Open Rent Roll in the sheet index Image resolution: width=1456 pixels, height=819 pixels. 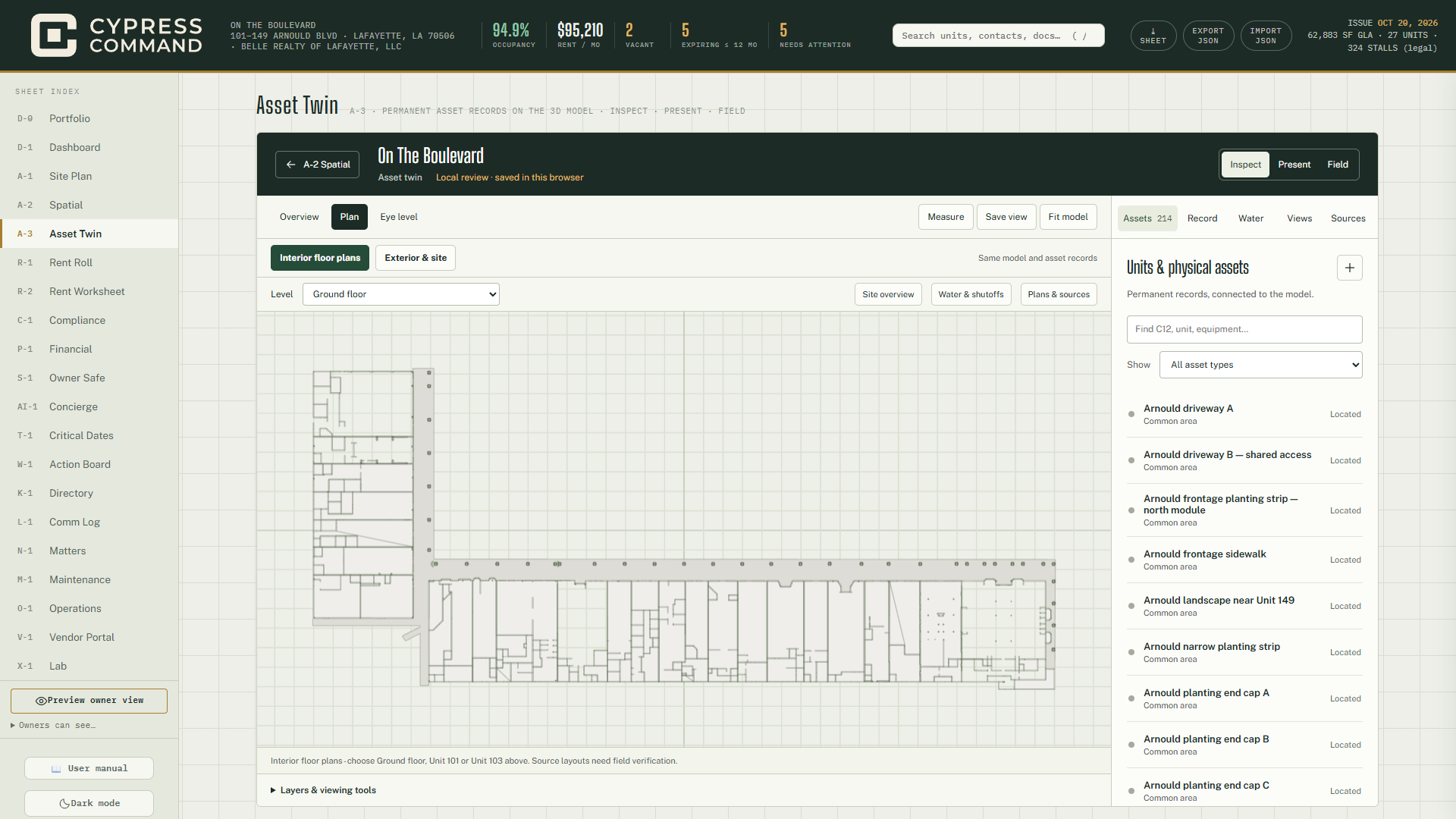point(89,262)
